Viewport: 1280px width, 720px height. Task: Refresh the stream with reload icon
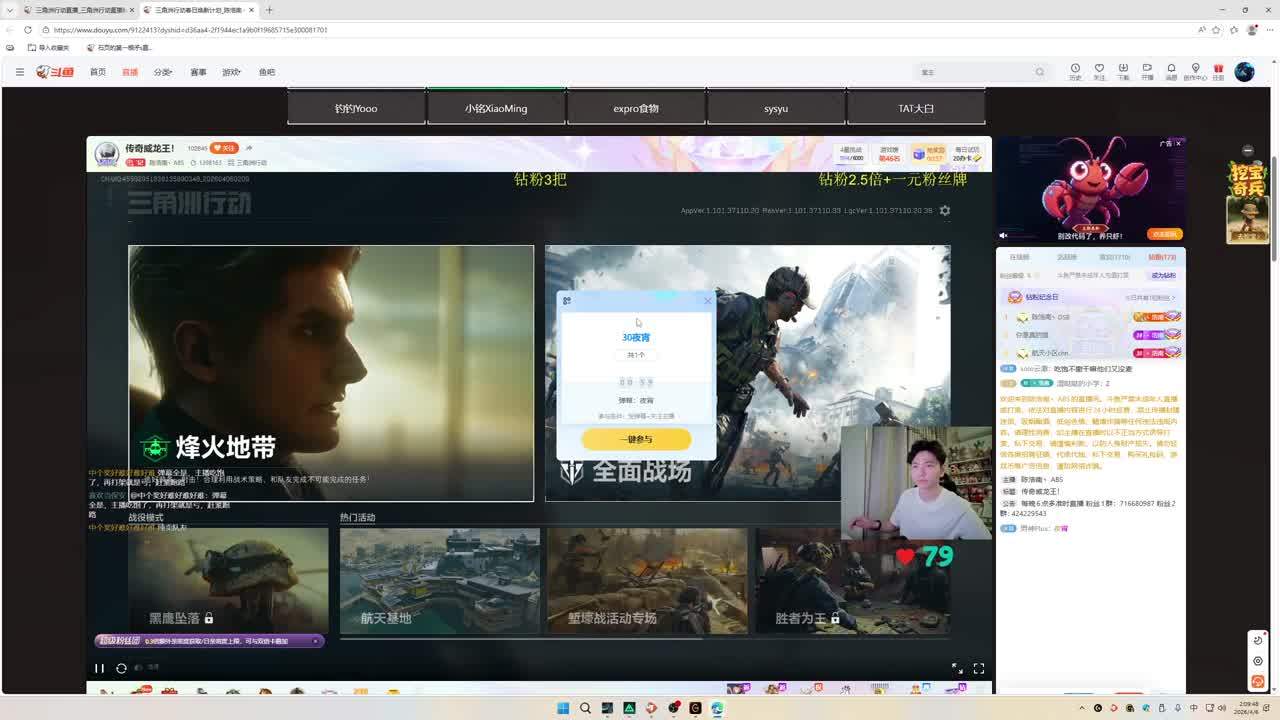click(x=121, y=668)
